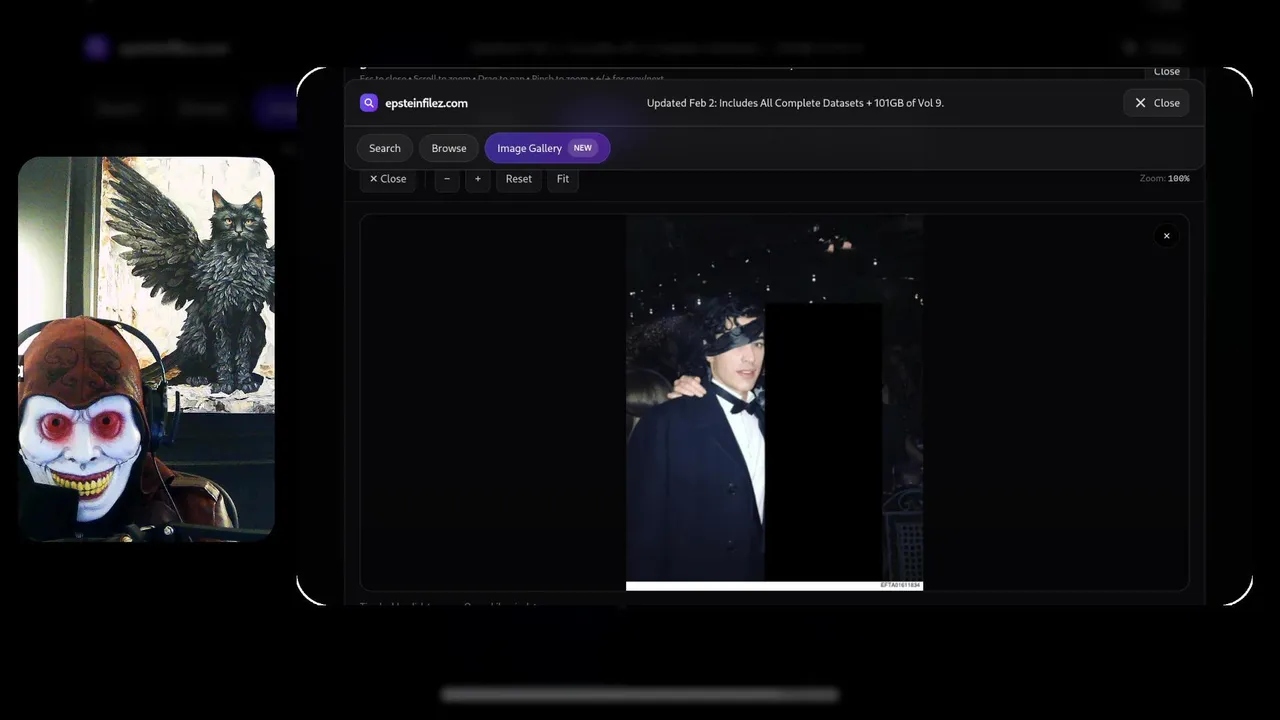
Task: Open the Image Gallery tab
Action: 547,148
